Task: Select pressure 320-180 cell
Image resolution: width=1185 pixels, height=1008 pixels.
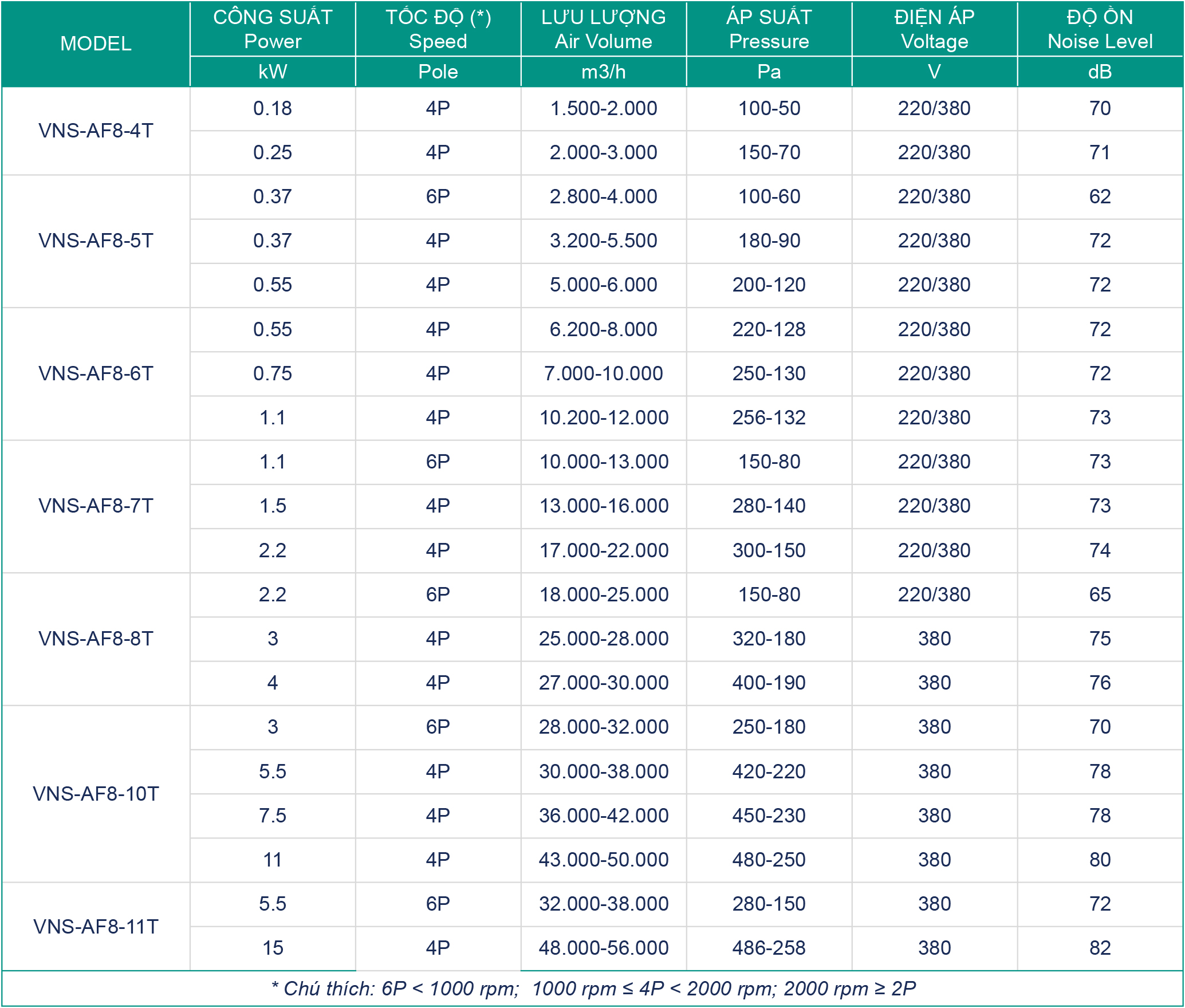Action: point(769,639)
